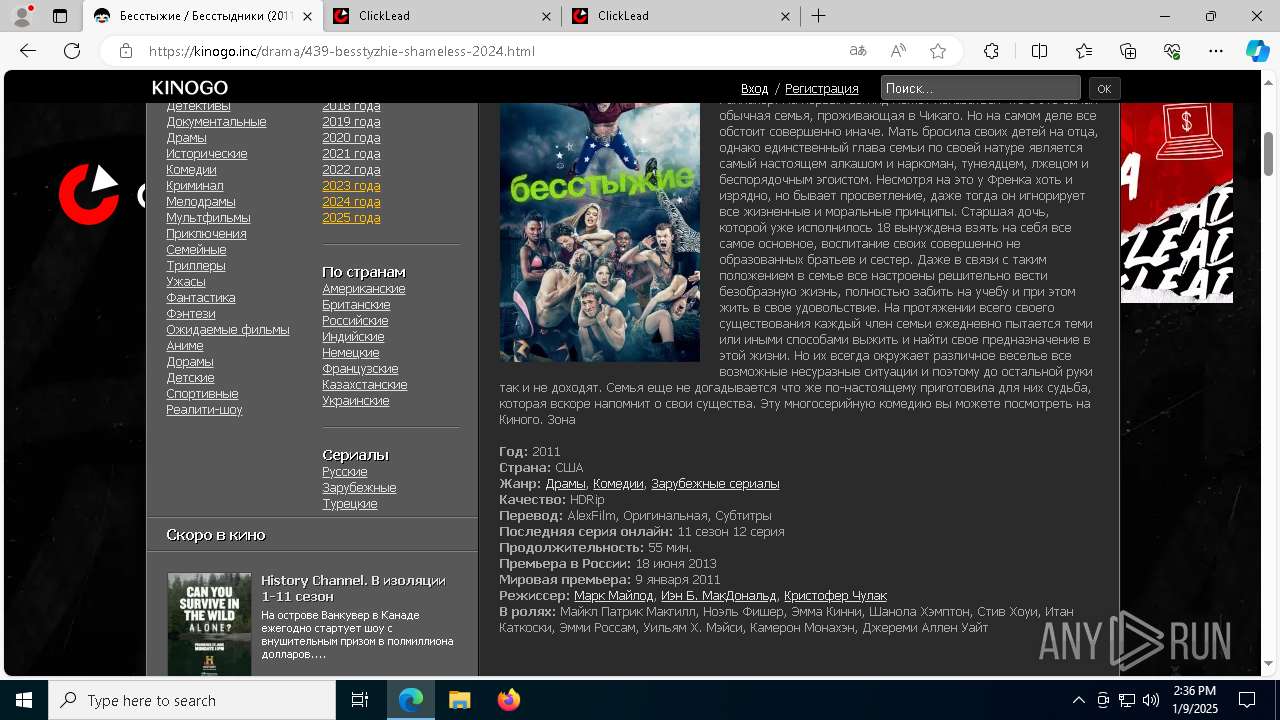
Task: Click page vertical scrollbar thumb
Action: (1269, 152)
